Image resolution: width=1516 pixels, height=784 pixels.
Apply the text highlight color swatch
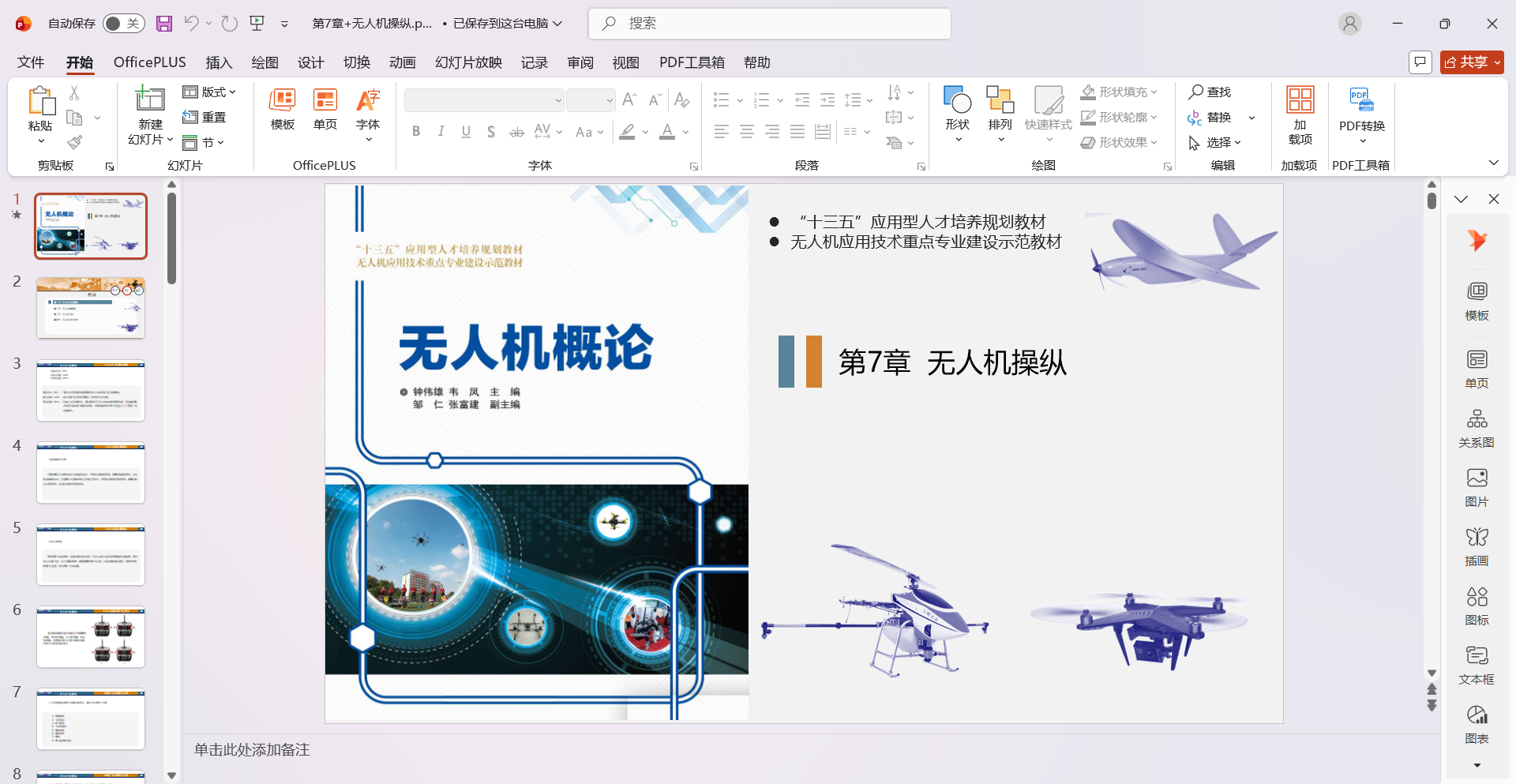(x=627, y=132)
